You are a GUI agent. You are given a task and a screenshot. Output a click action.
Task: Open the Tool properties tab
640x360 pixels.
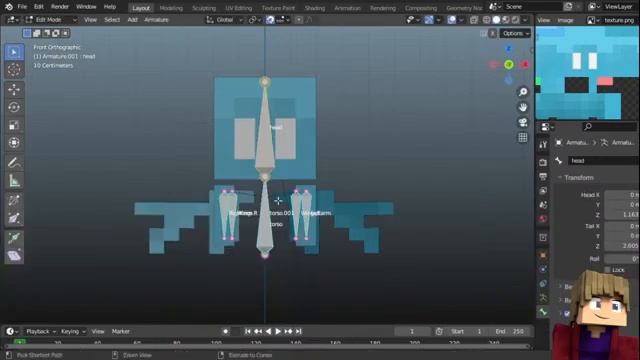tap(543, 144)
